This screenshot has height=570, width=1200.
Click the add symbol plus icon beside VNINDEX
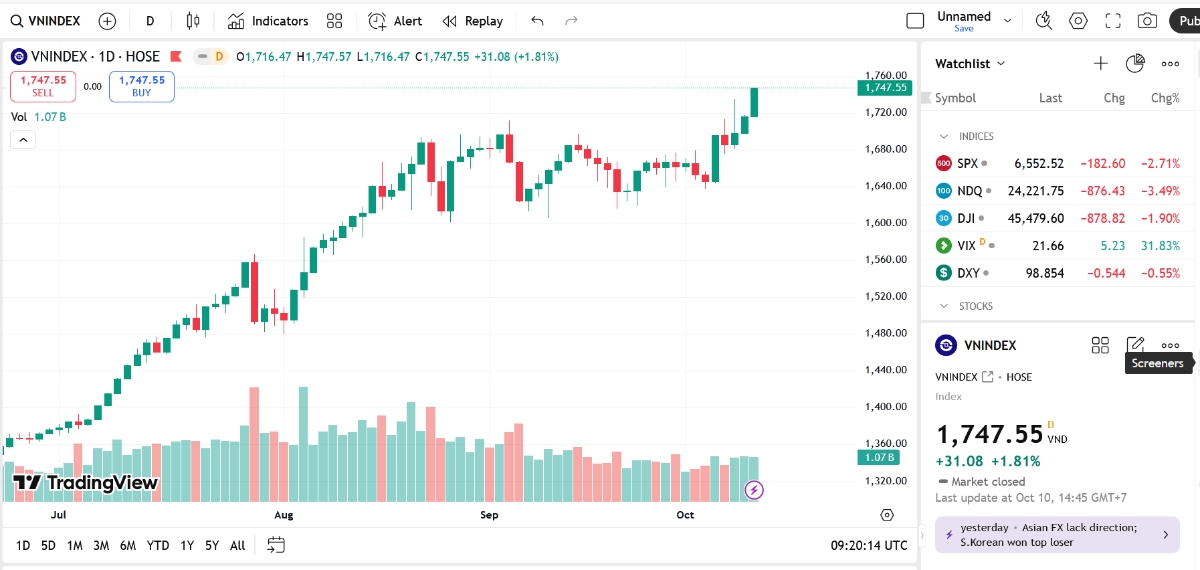(x=107, y=21)
